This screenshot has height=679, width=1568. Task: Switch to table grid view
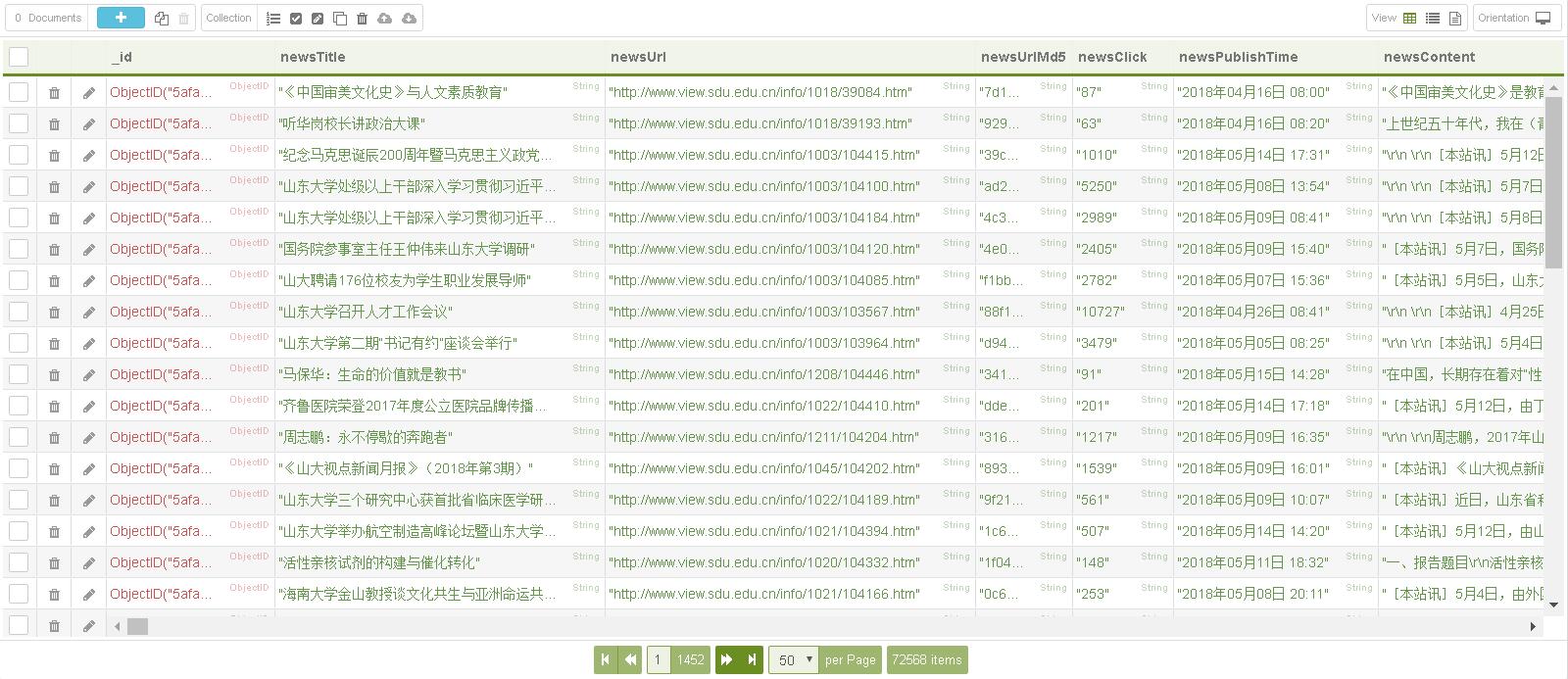pyautogui.click(x=1410, y=19)
